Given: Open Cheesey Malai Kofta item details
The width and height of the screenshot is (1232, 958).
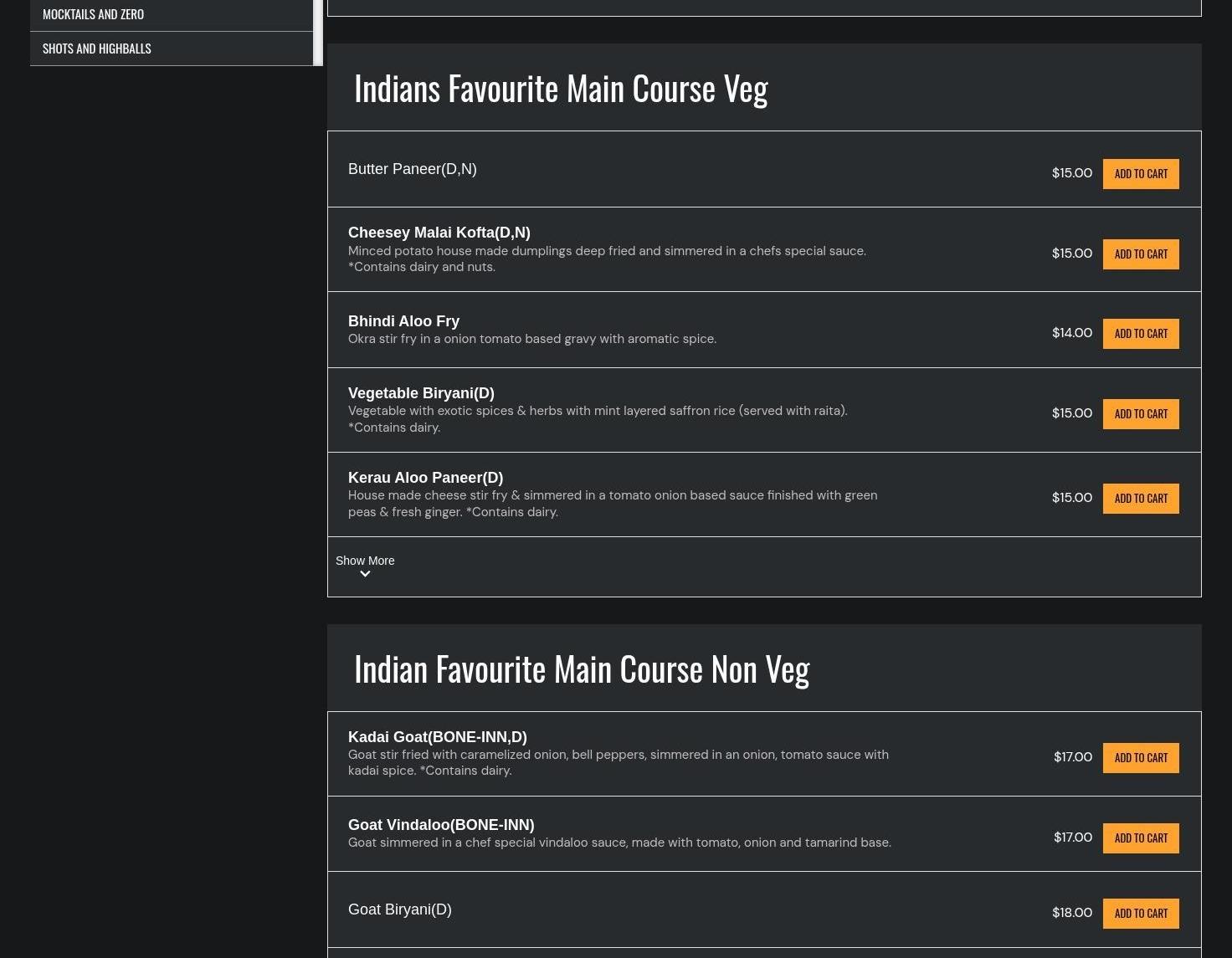Looking at the screenshot, I should [439, 233].
